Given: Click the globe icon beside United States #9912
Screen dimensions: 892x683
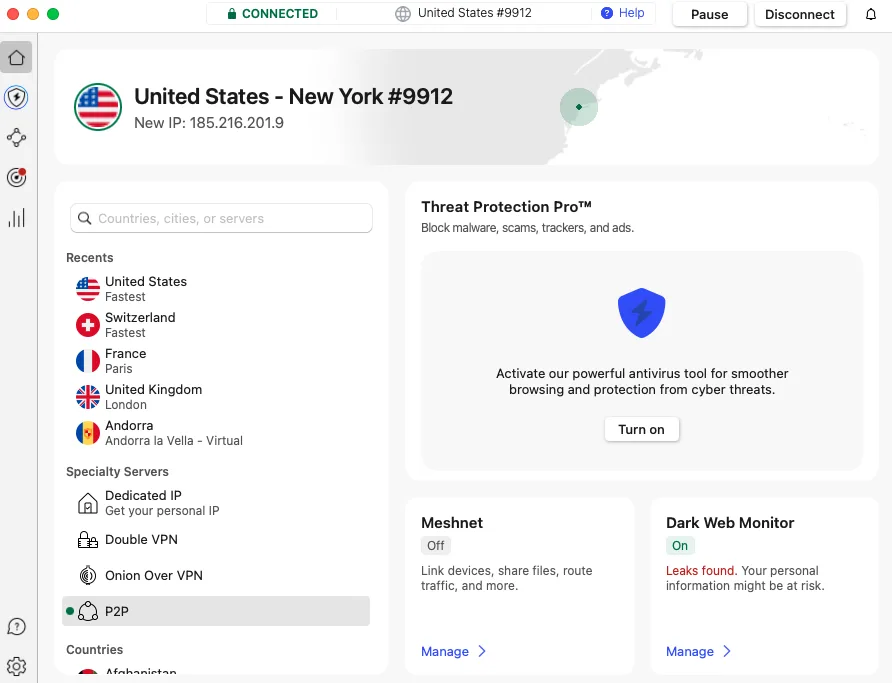Looking at the screenshot, I should point(403,14).
